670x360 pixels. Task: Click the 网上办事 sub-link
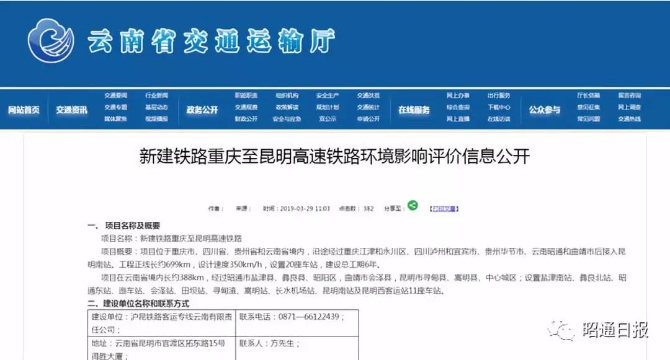point(458,96)
